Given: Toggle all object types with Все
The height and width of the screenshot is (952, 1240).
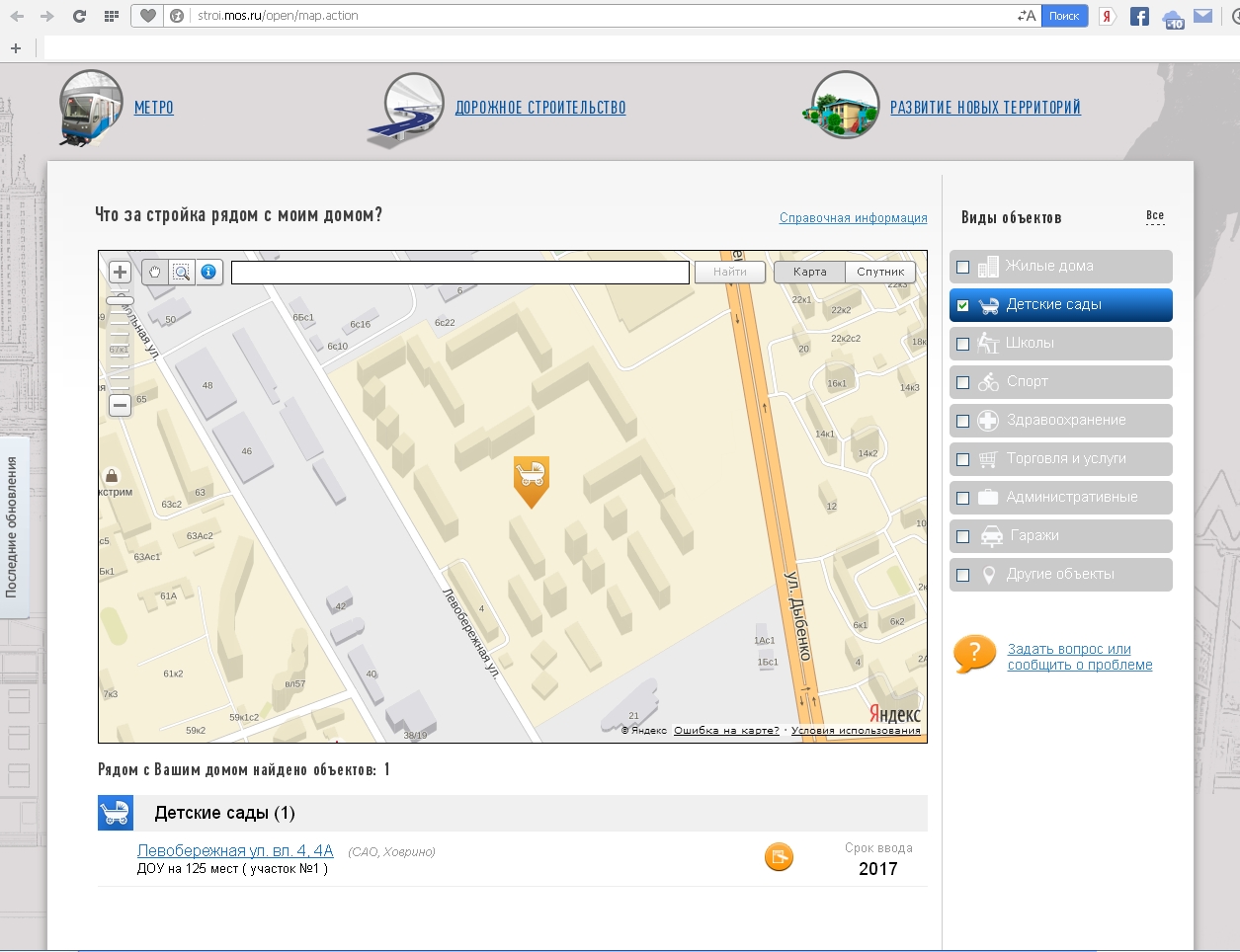Looking at the screenshot, I should [1154, 216].
